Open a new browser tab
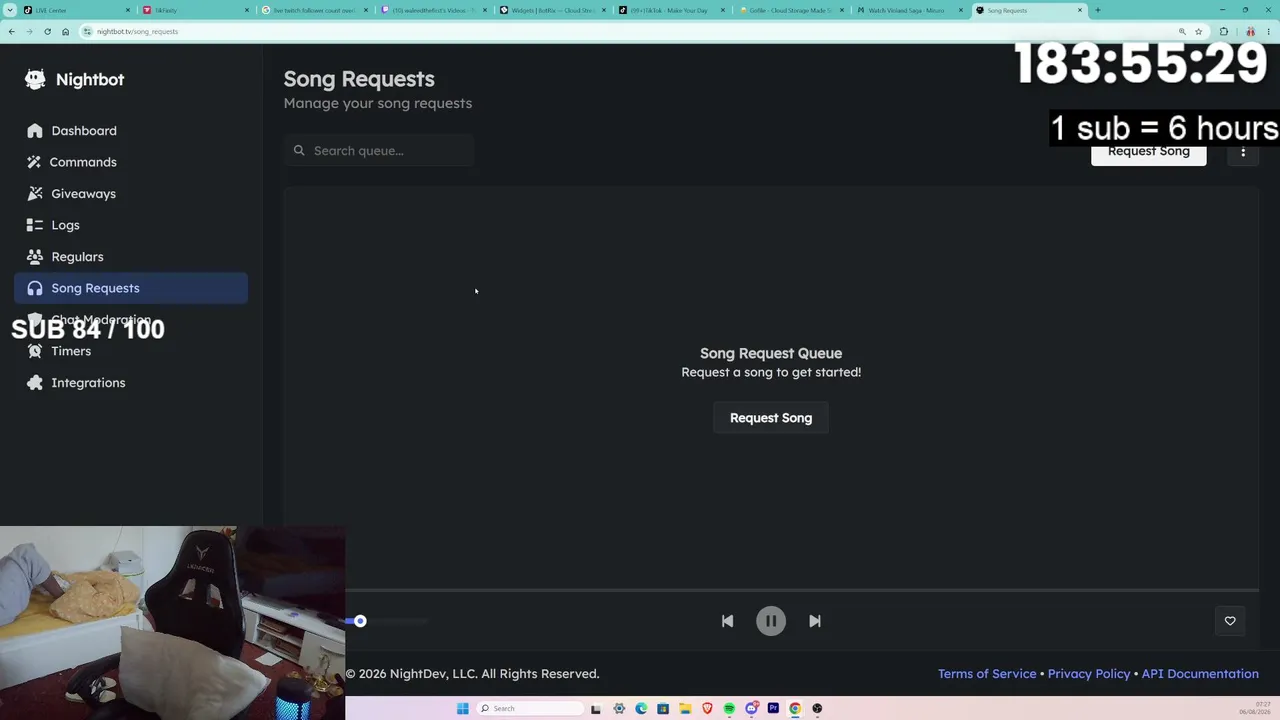 click(x=1097, y=10)
